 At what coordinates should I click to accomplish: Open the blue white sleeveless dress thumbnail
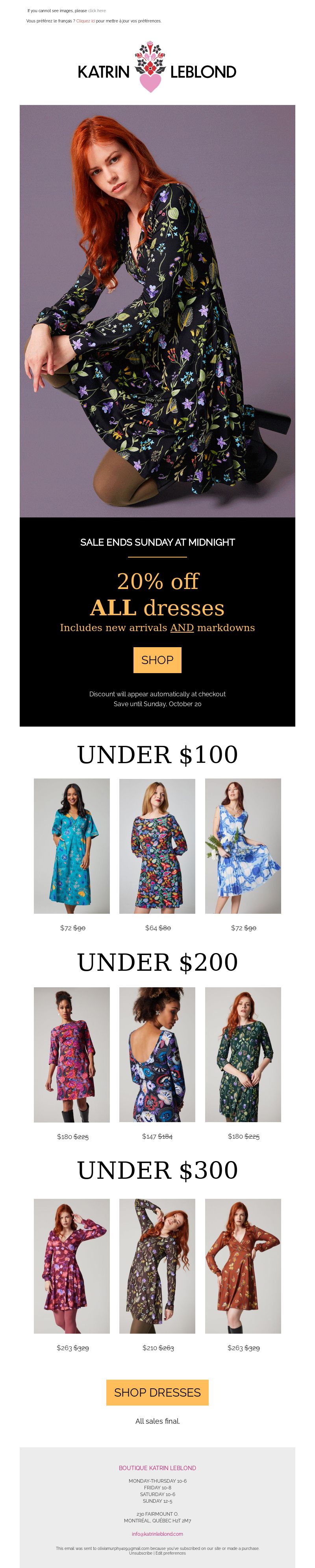tap(243, 846)
